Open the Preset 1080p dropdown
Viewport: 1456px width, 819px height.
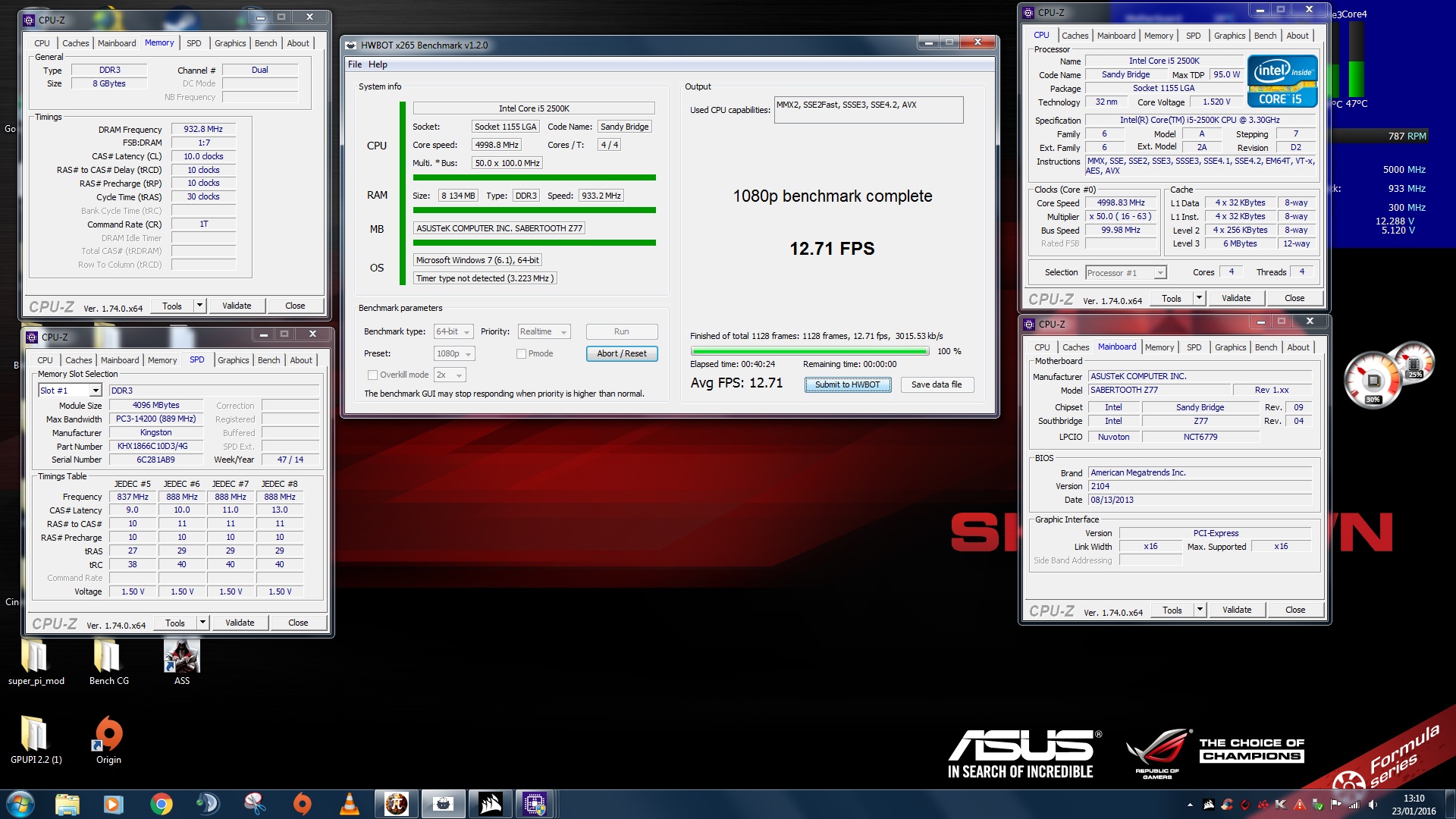pyautogui.click(x=454, y=354)
